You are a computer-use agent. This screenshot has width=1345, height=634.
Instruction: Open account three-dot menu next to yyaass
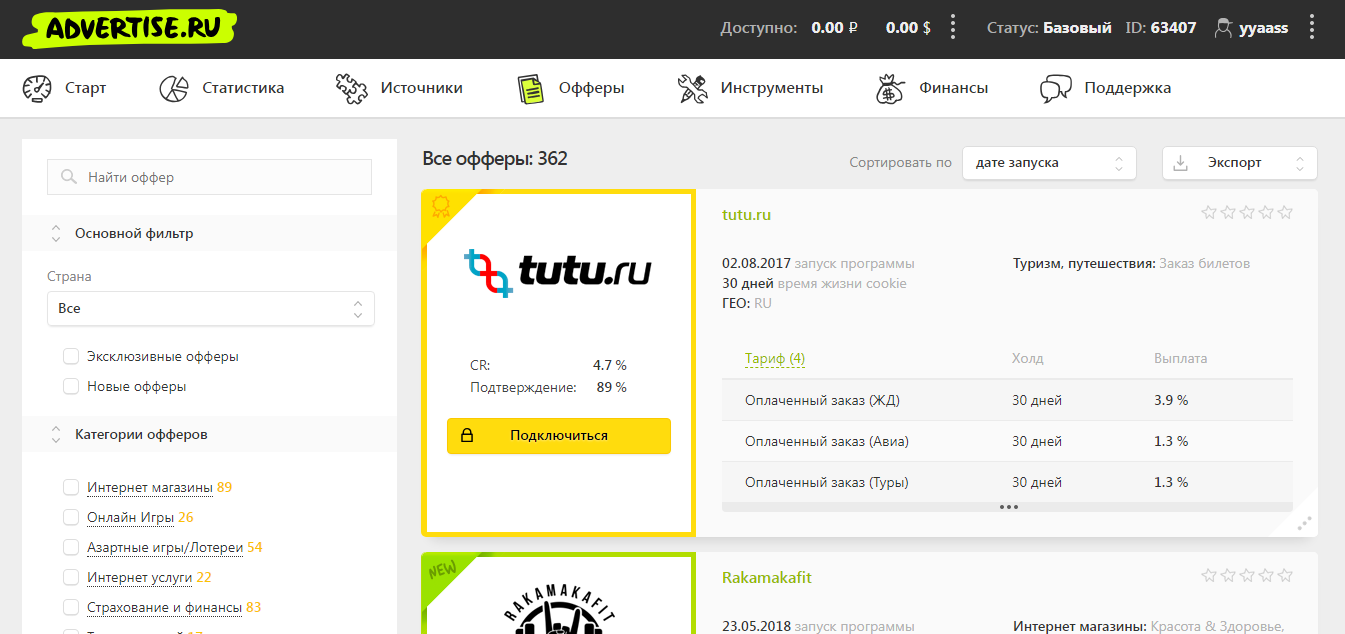[1312, 28]
